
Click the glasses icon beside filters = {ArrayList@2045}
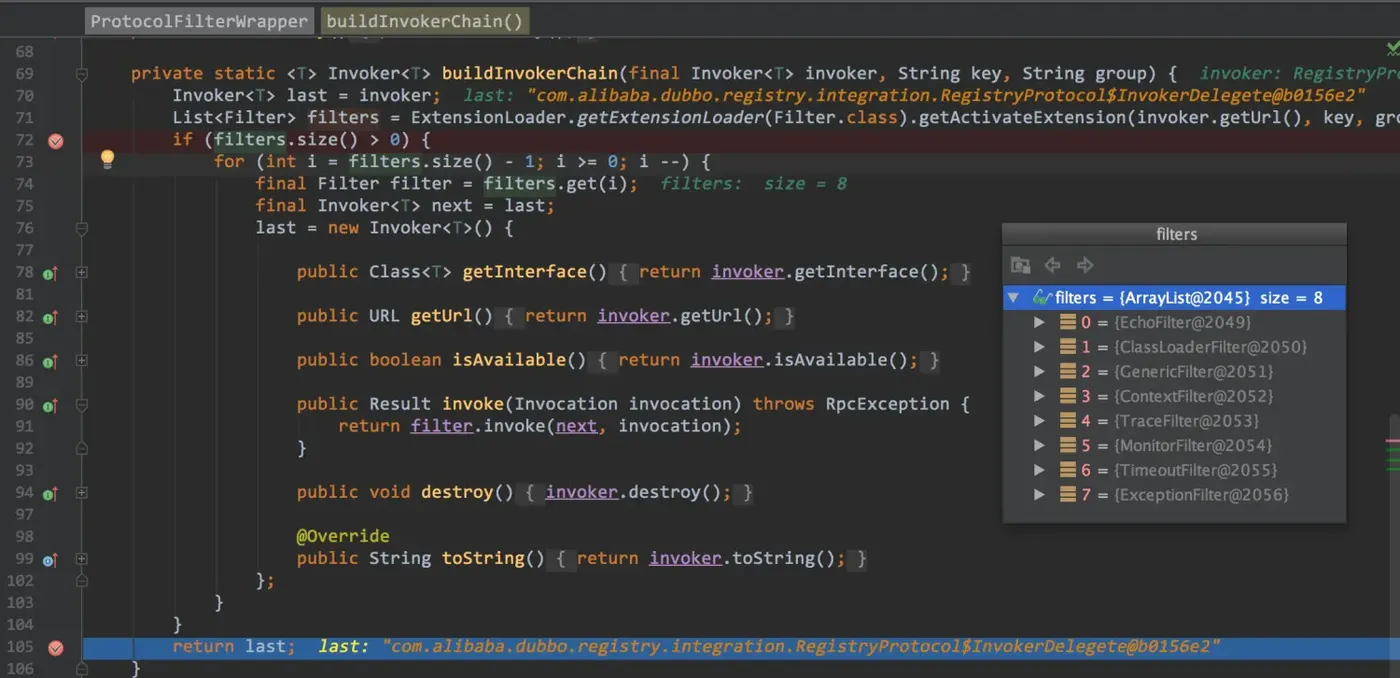tap(1041, 298)
